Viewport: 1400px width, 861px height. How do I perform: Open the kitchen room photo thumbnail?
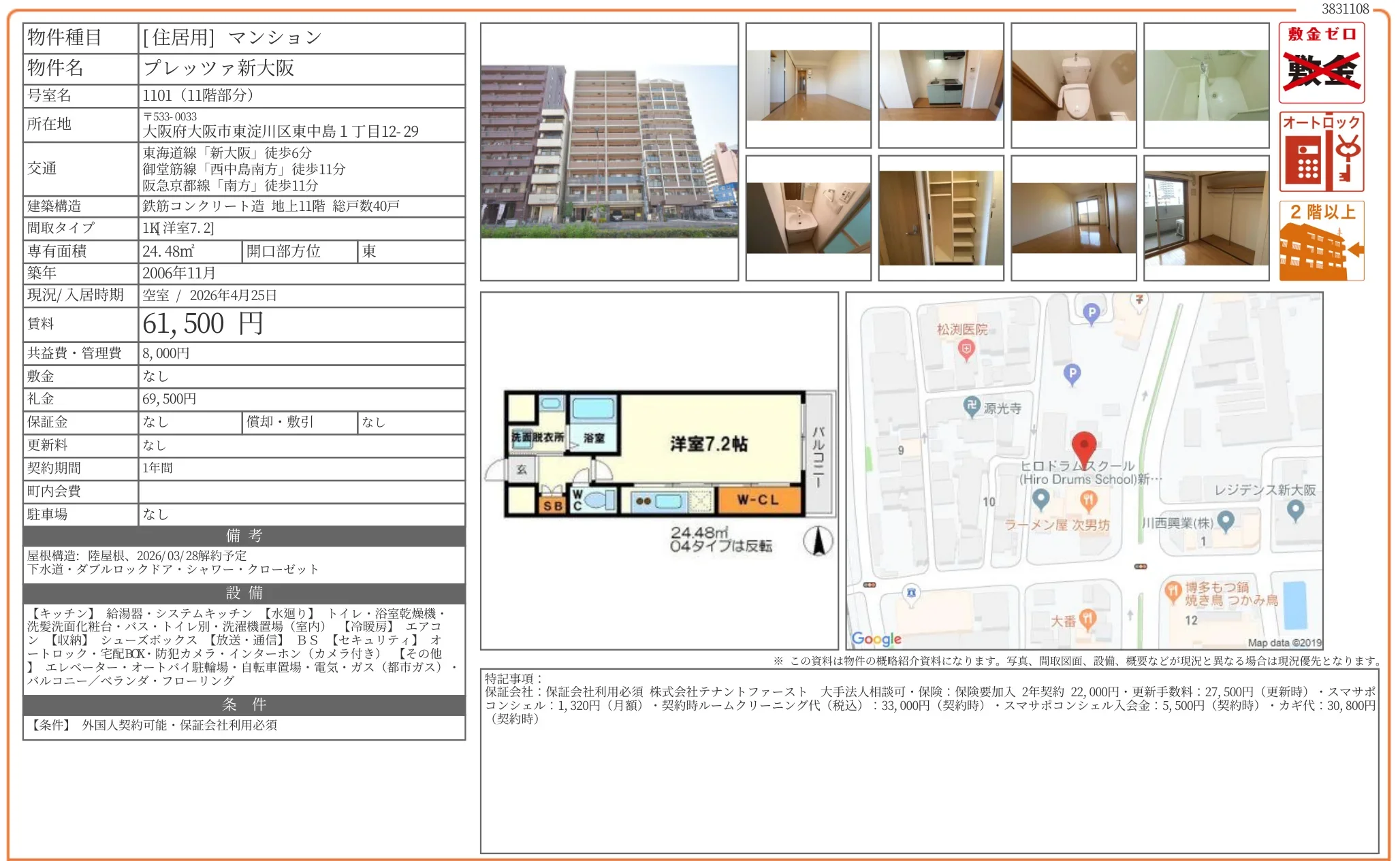pyautogui.click(x=940, y=85)
